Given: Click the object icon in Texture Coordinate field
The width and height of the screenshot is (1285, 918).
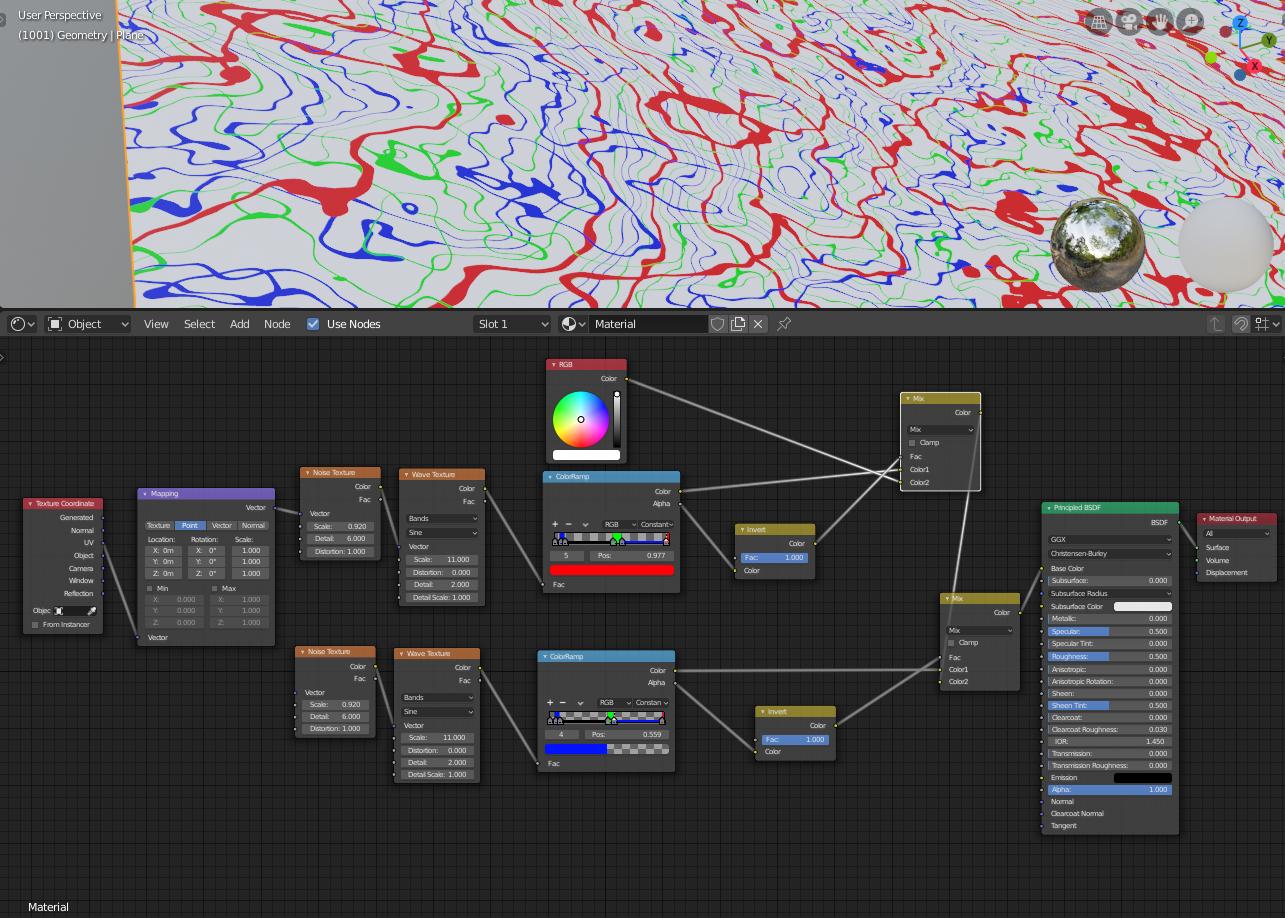Looking at the screenshot, I should pos(59,611).
